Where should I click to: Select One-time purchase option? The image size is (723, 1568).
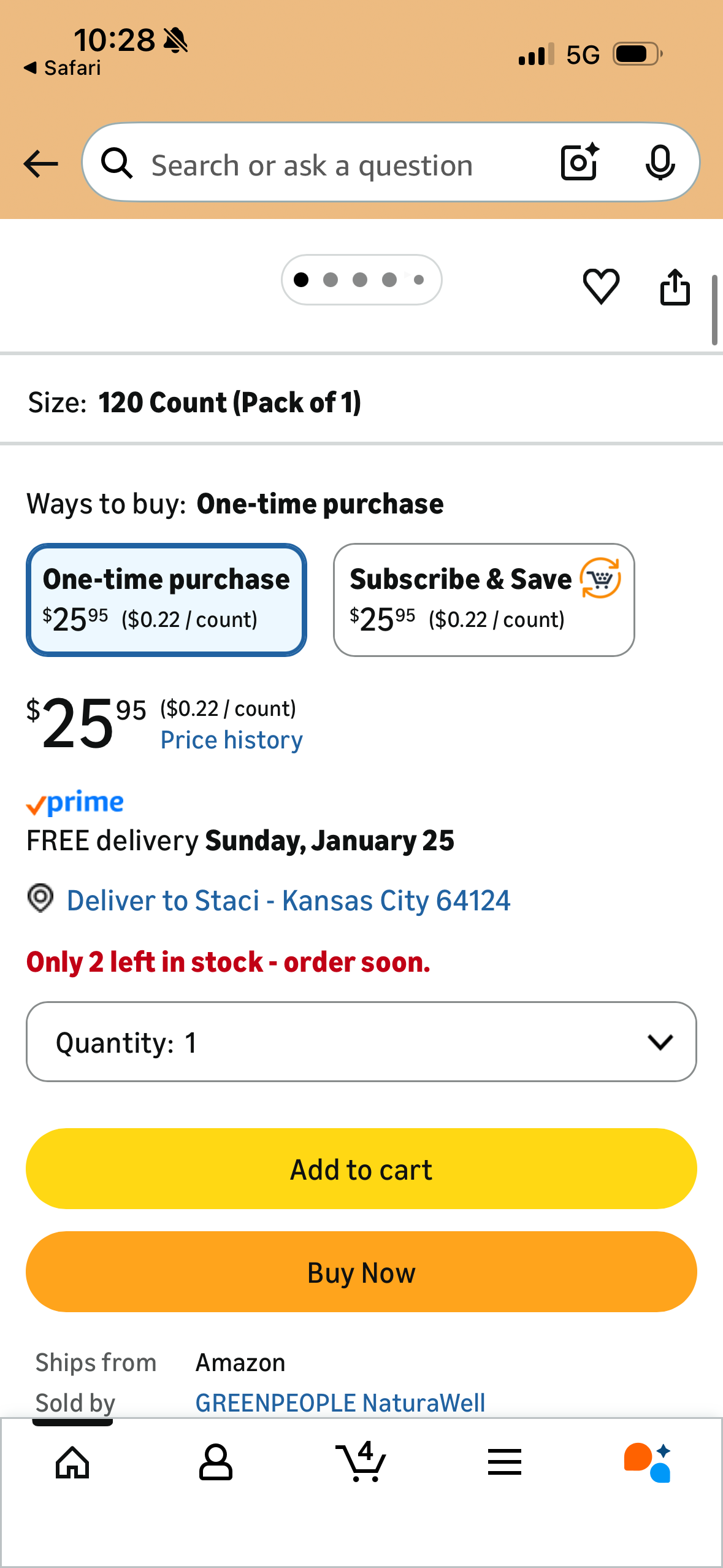166,599
